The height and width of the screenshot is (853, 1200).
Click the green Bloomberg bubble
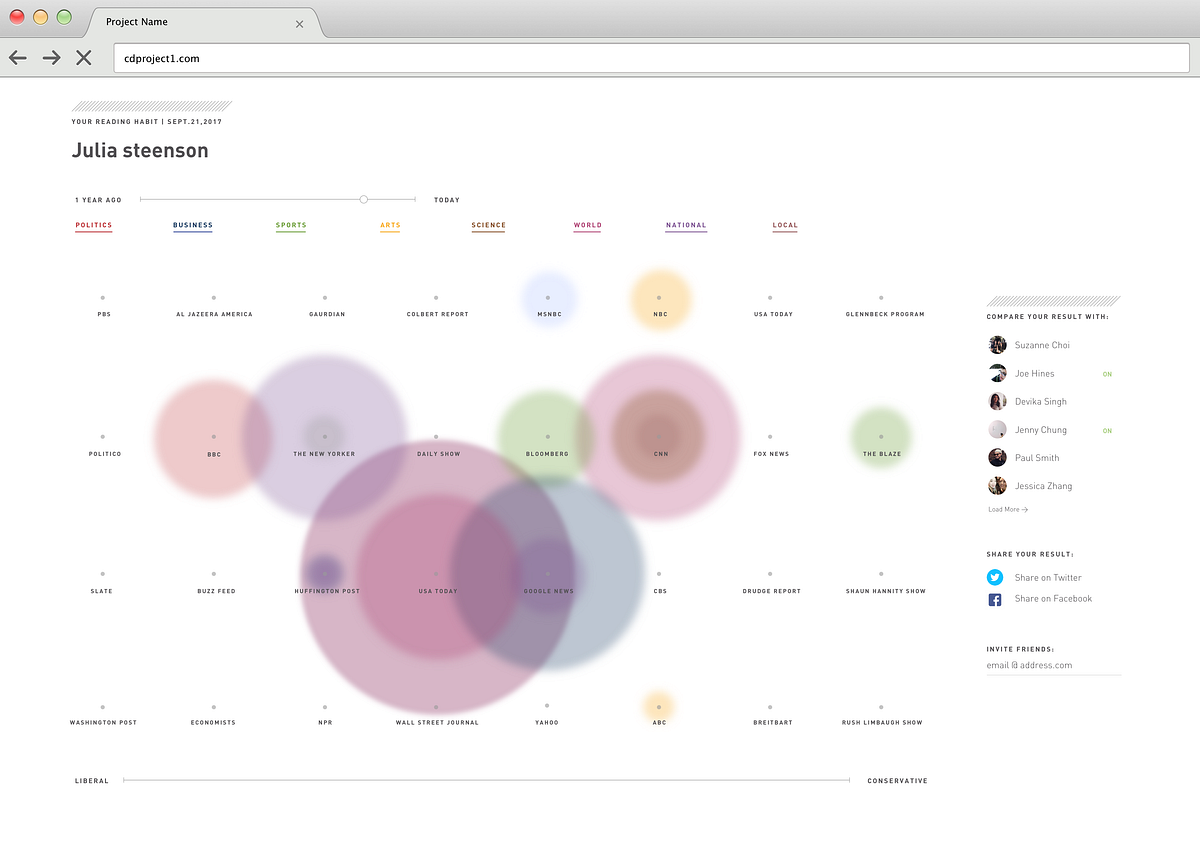pos(546,437)
